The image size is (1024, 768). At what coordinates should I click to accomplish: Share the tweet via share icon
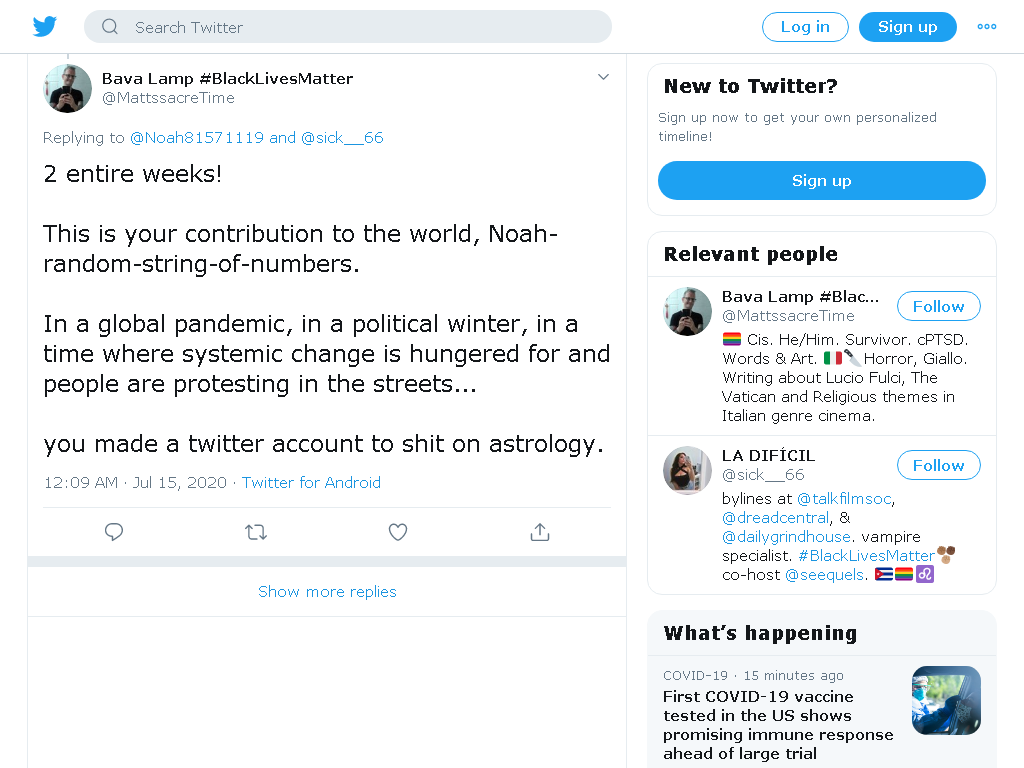click(x=539, y=532)
